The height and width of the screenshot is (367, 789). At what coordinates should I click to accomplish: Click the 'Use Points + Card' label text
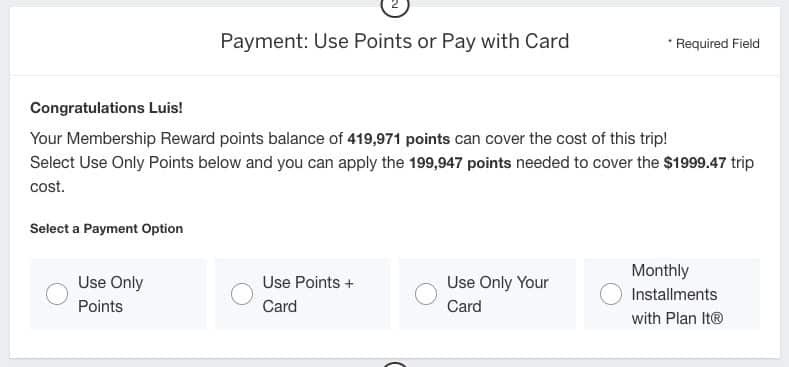coord(308,295)
